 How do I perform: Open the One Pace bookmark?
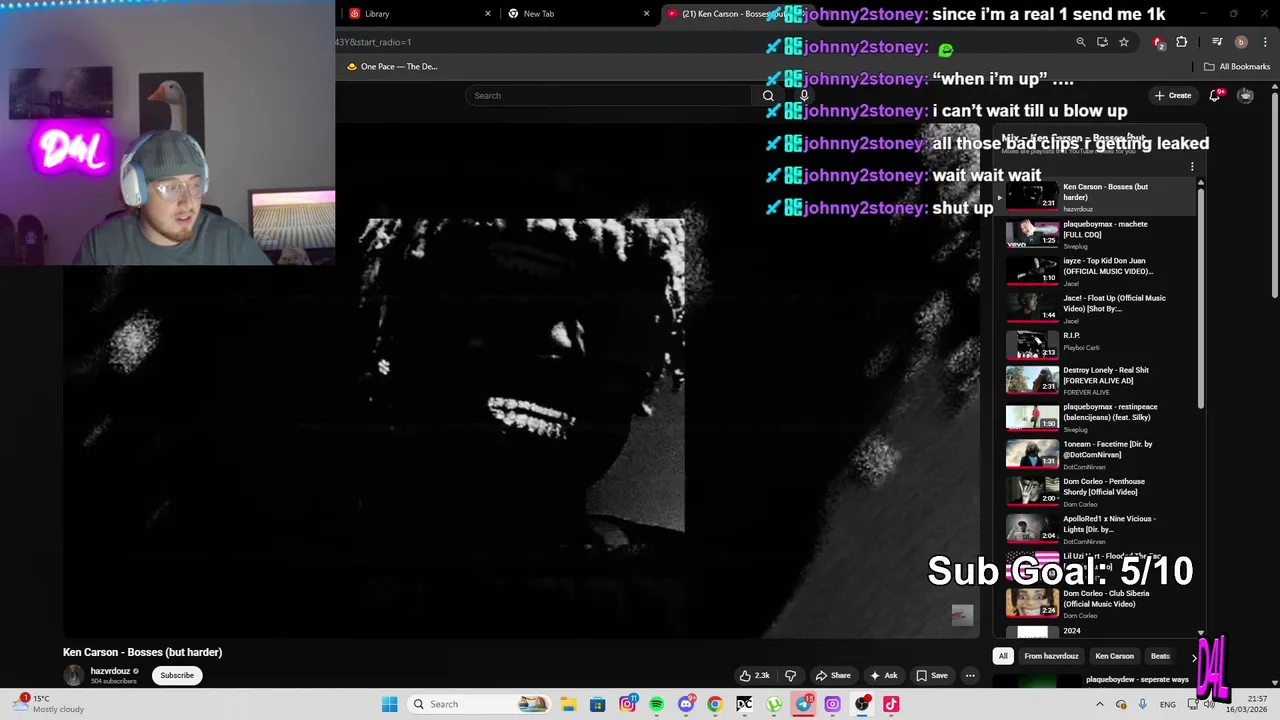tap(392, 66)
